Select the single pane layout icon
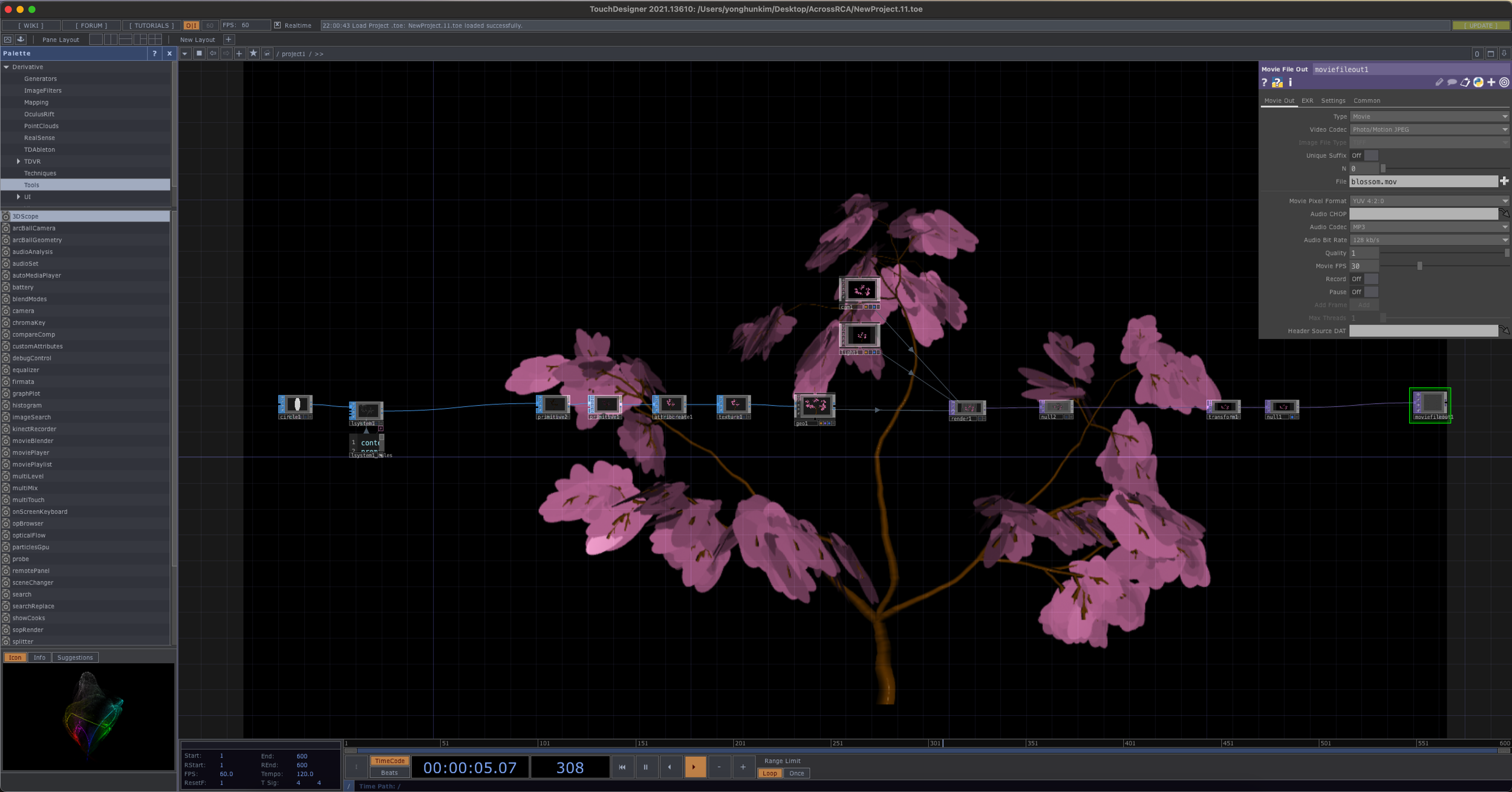The width and height of the screenshot is (1512, 792). point(96,39)
